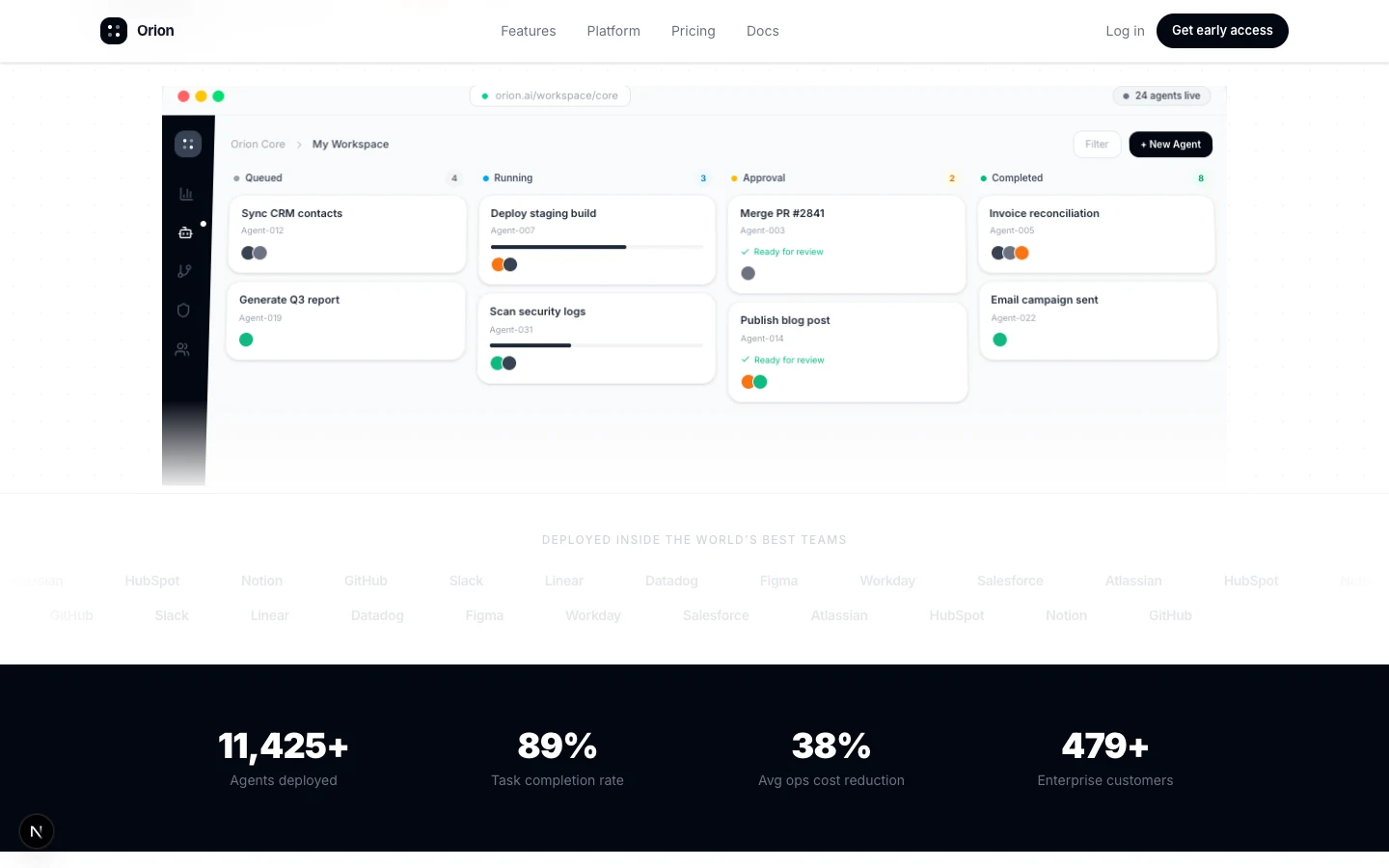Click the avatars on Sync CRM contacts card
This screenshot has height=868, width=1389.
[x=254, y=253]
